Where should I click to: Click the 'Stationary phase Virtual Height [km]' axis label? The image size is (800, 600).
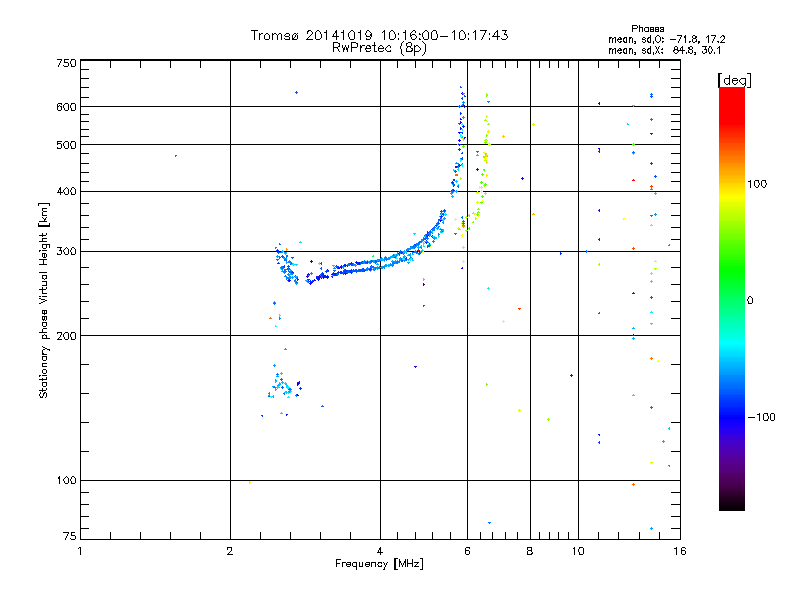pyautogui.click(x=44, y=300)
